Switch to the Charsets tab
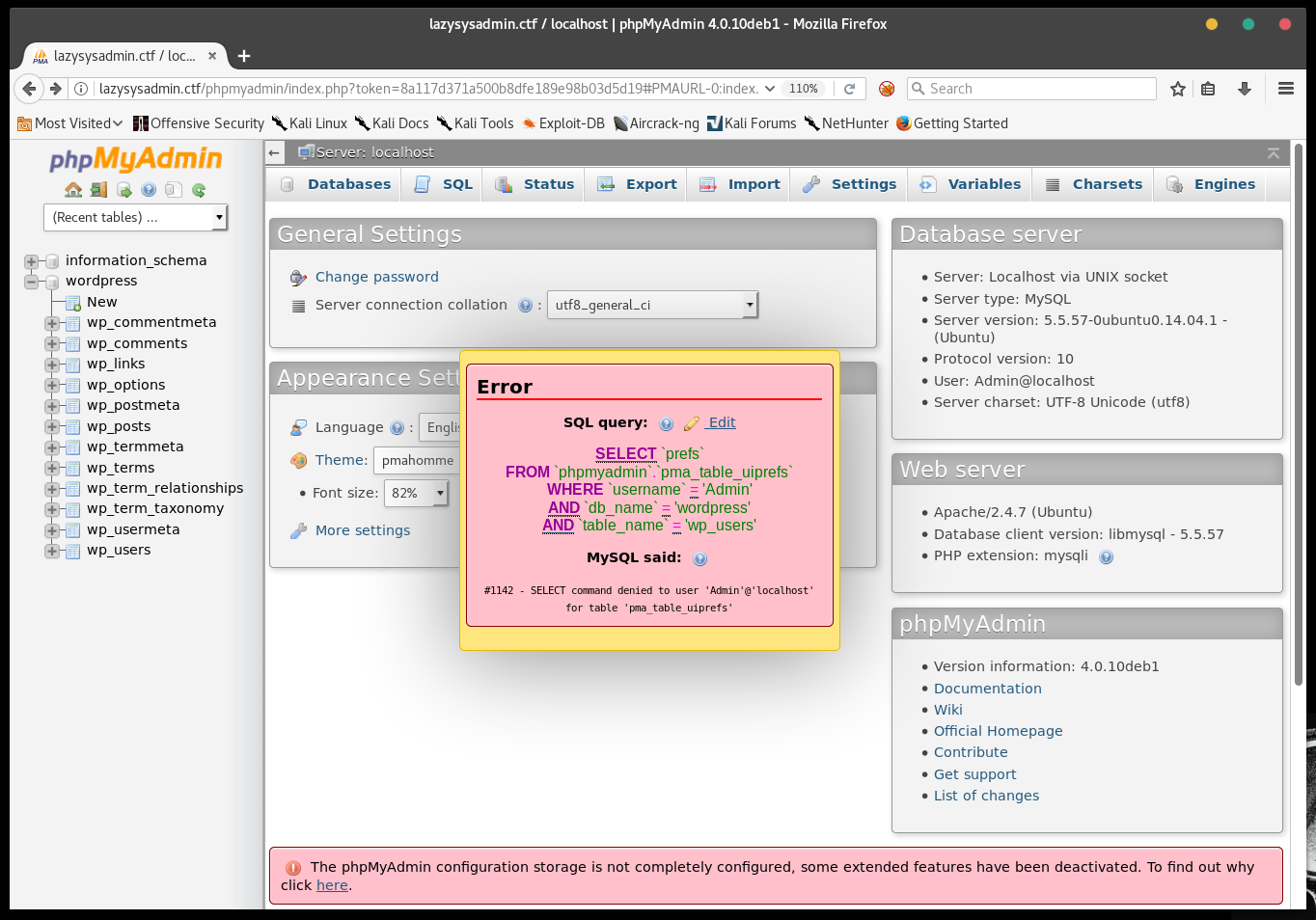Image resolution: width=1316 pixels, height=920 pixels. coord(1093,184)
